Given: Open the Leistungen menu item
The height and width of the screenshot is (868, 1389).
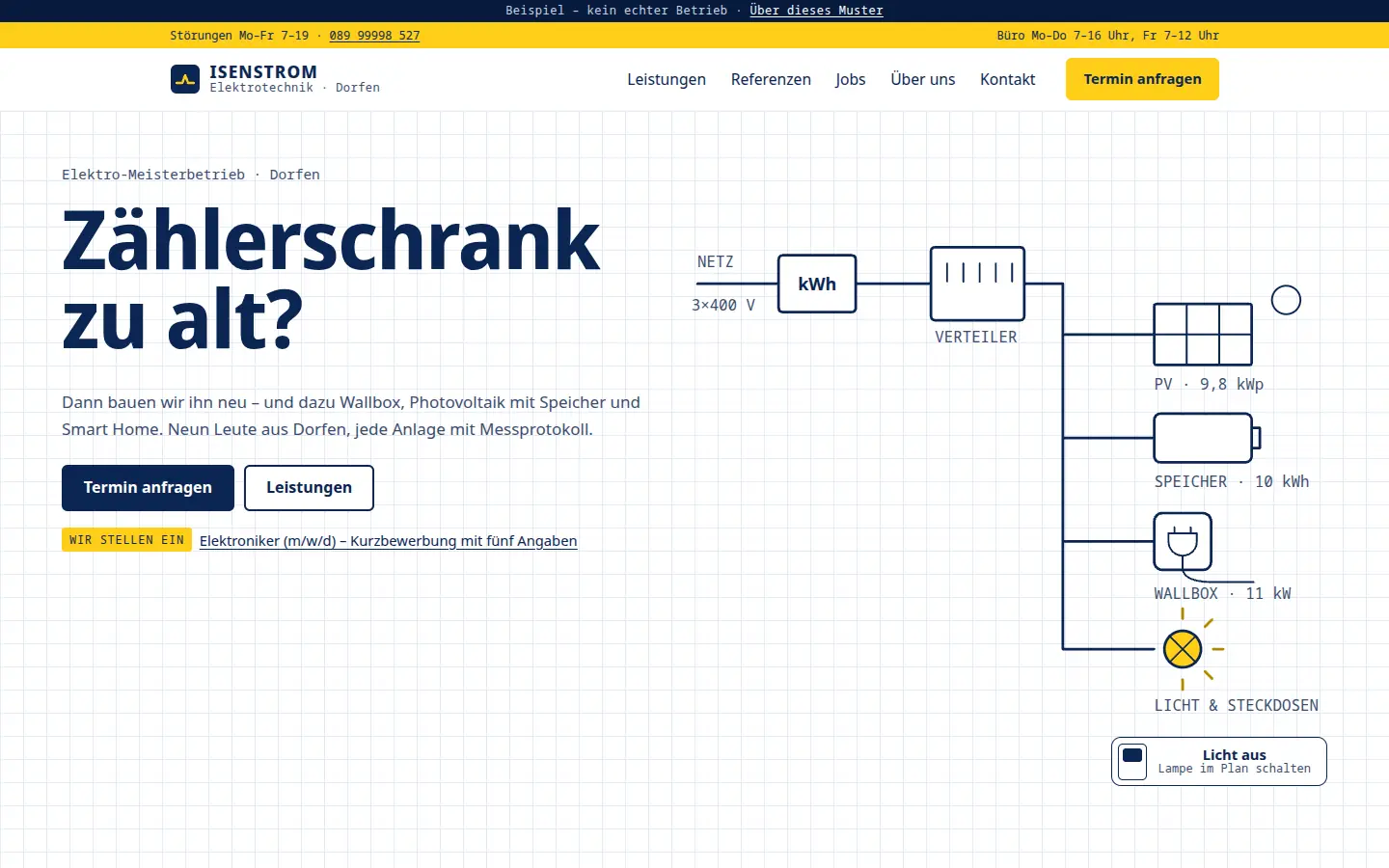Looking at the screenshot, I should point(667,79).
